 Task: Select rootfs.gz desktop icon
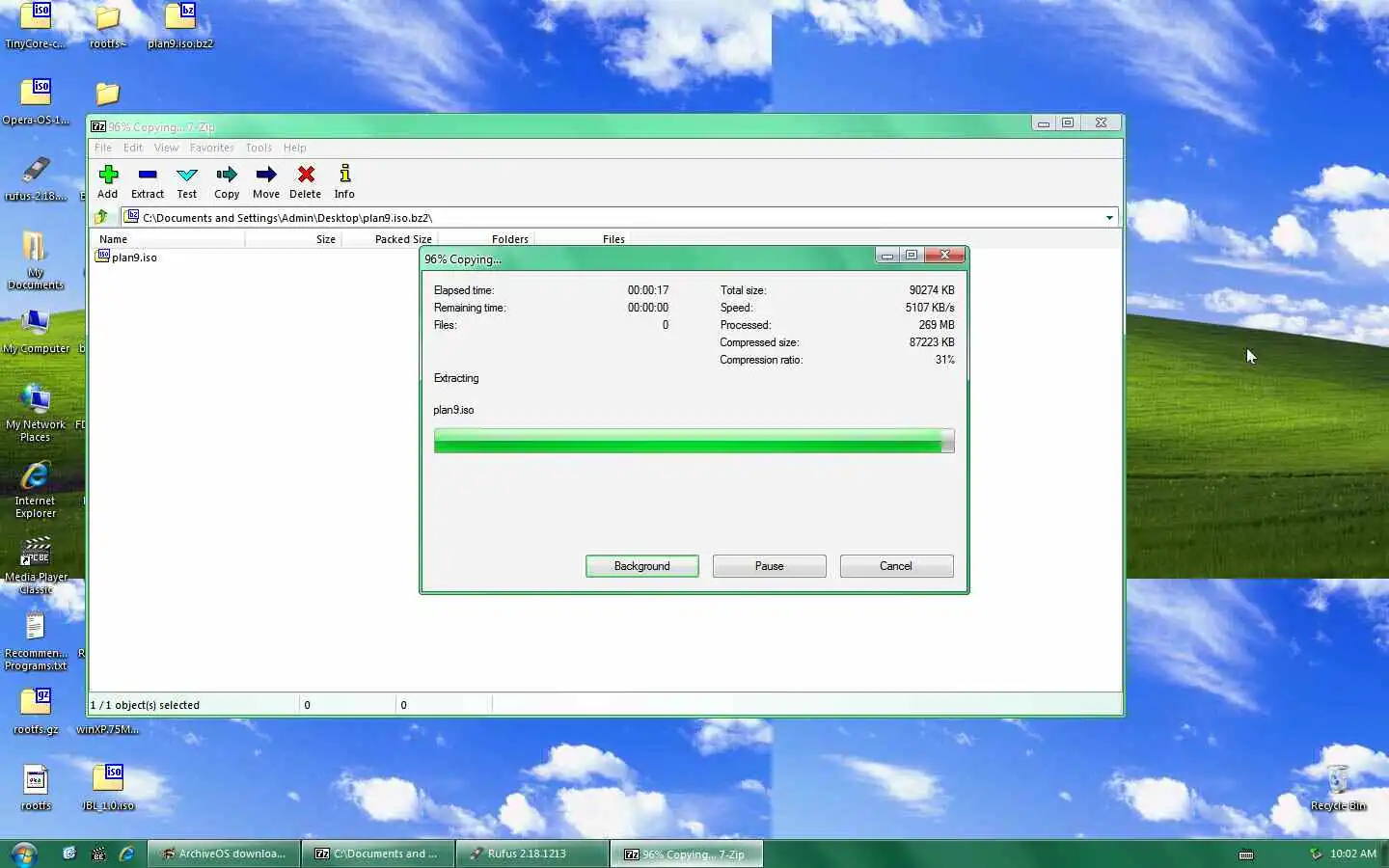click(x=36, y=712)
